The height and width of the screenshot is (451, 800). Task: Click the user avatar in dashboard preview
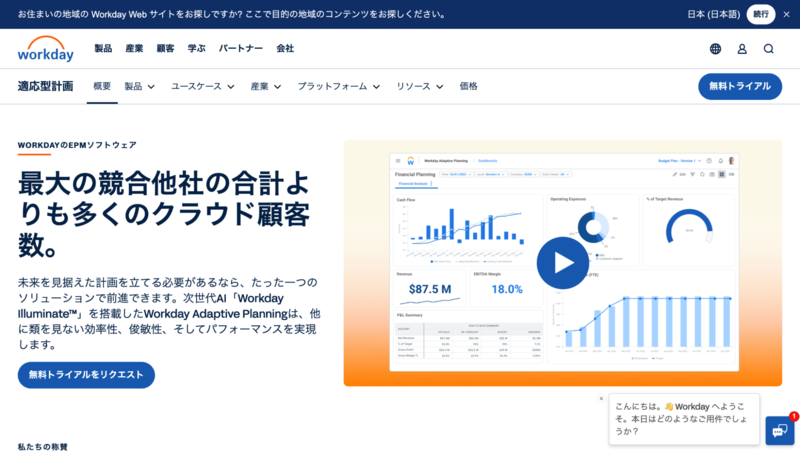(731, 161)
